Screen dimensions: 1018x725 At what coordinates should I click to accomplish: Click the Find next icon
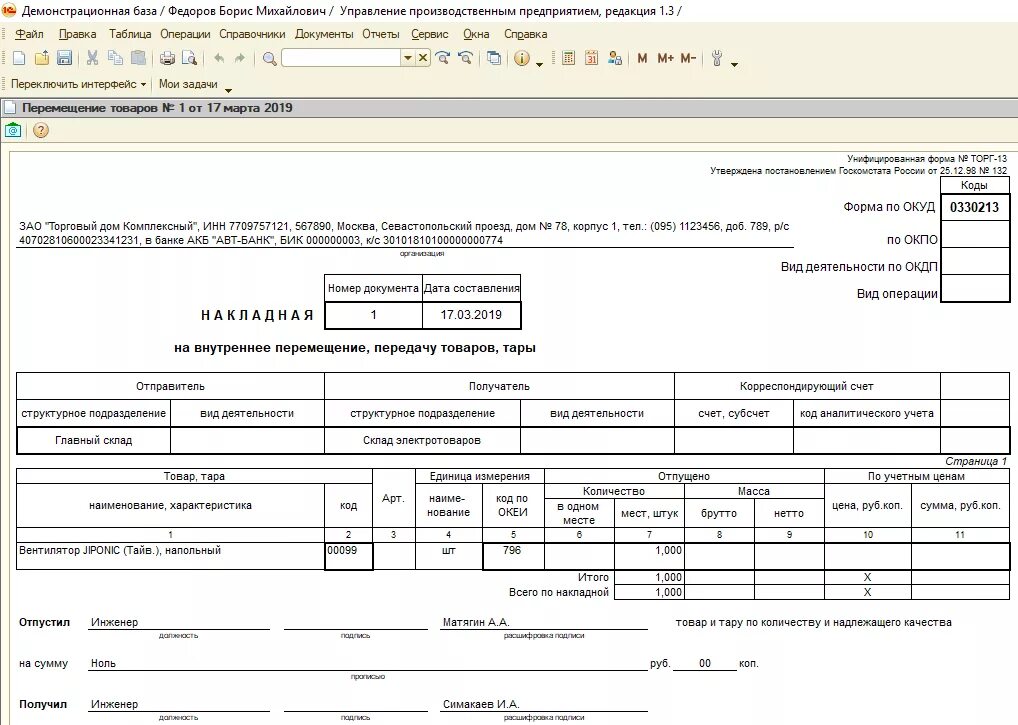point(443,58)
